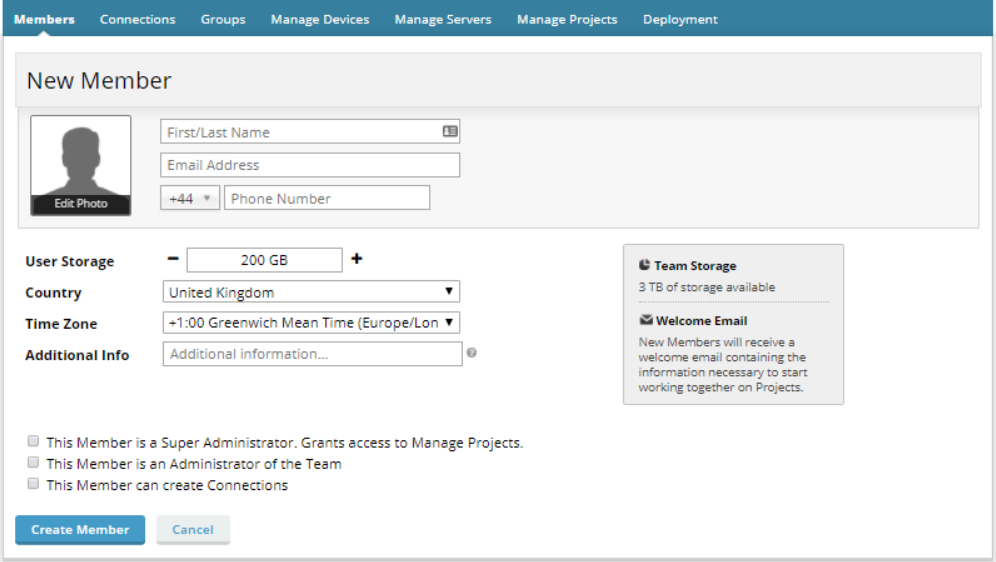The height and width of the screenshot is (562, 996).
Task: Click the '3 TB of storage available' text
Action: pyautogui.click(x=707, y=287)
